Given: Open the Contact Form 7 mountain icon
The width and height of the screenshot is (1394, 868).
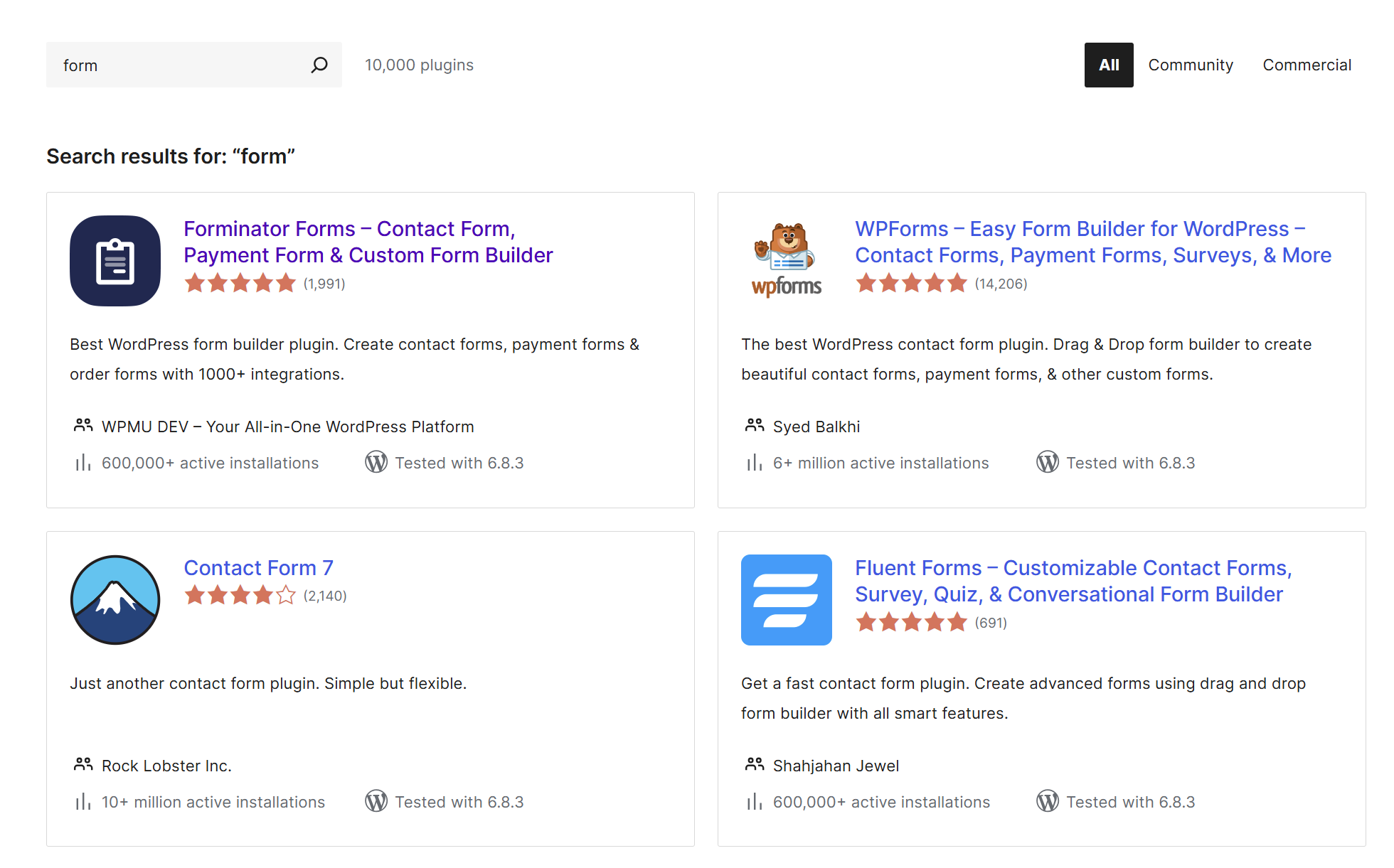Looking at the screenshot, I should pos(115,600).
